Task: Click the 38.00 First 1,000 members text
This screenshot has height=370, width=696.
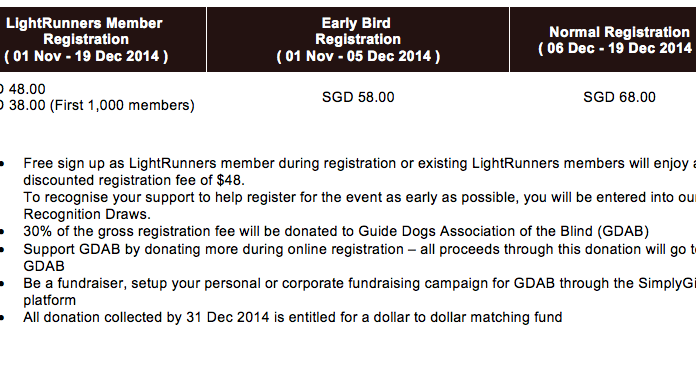Action: 97,106
